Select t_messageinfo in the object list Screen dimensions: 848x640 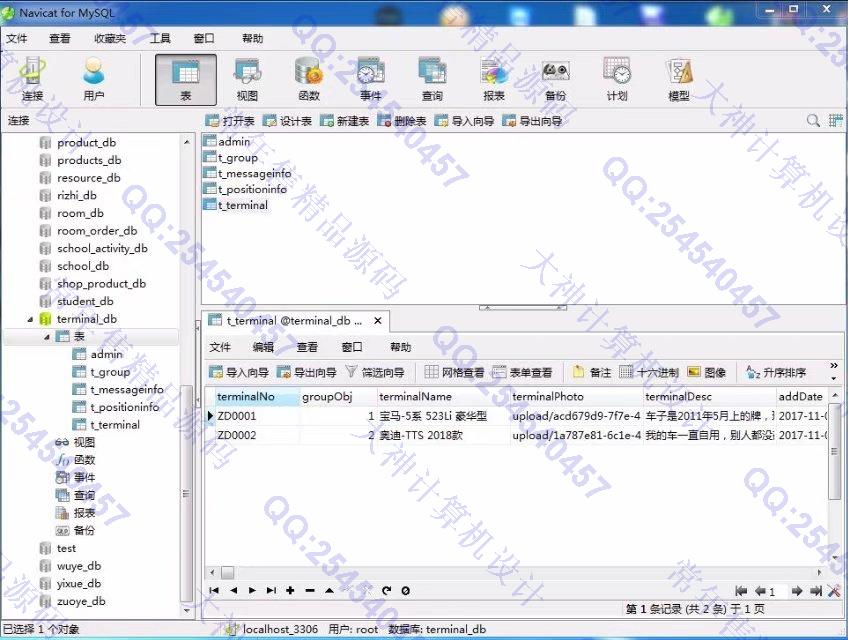click(x=248, y=174)
